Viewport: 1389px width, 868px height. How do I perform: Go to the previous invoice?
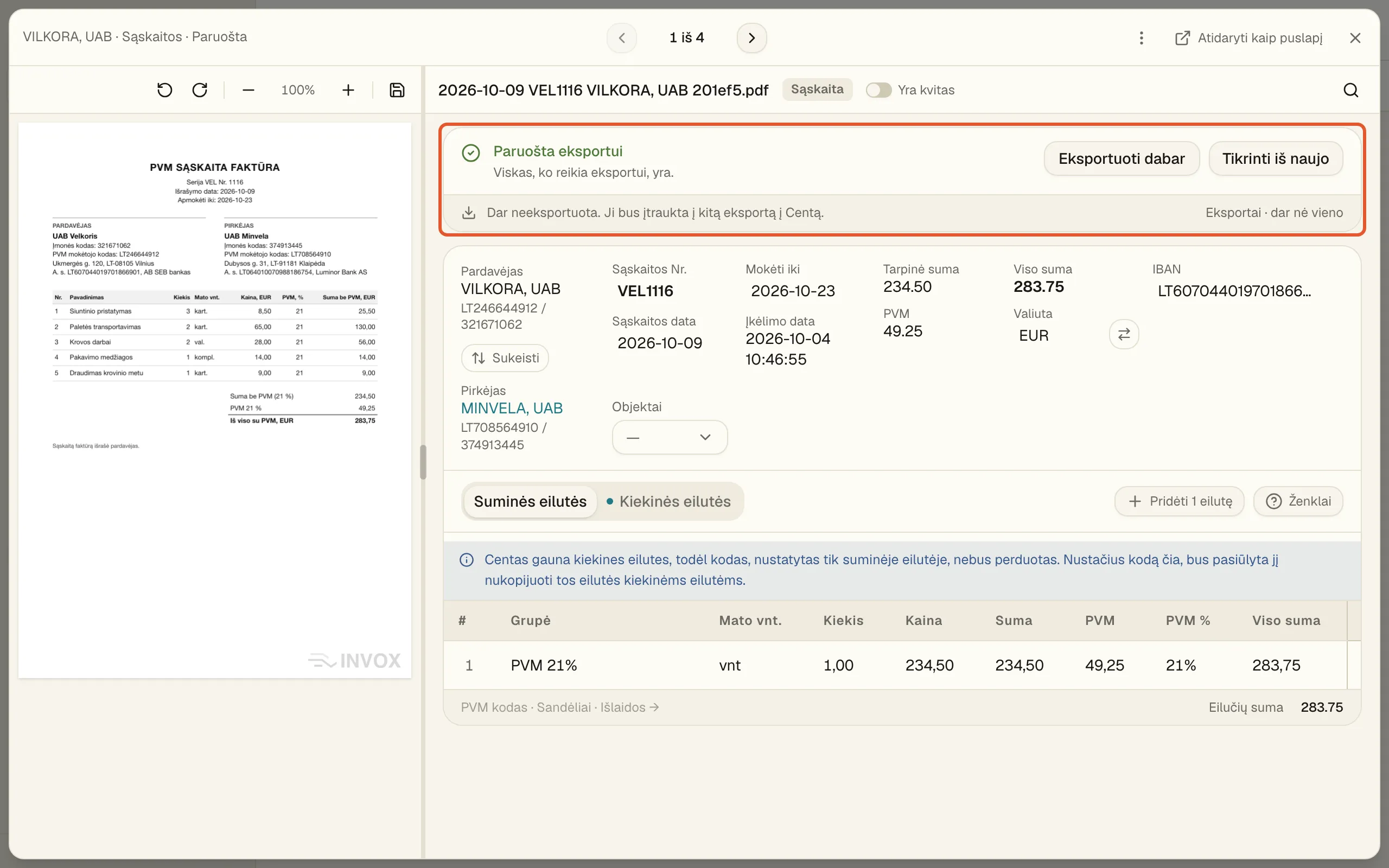click(x=622, y=38)
